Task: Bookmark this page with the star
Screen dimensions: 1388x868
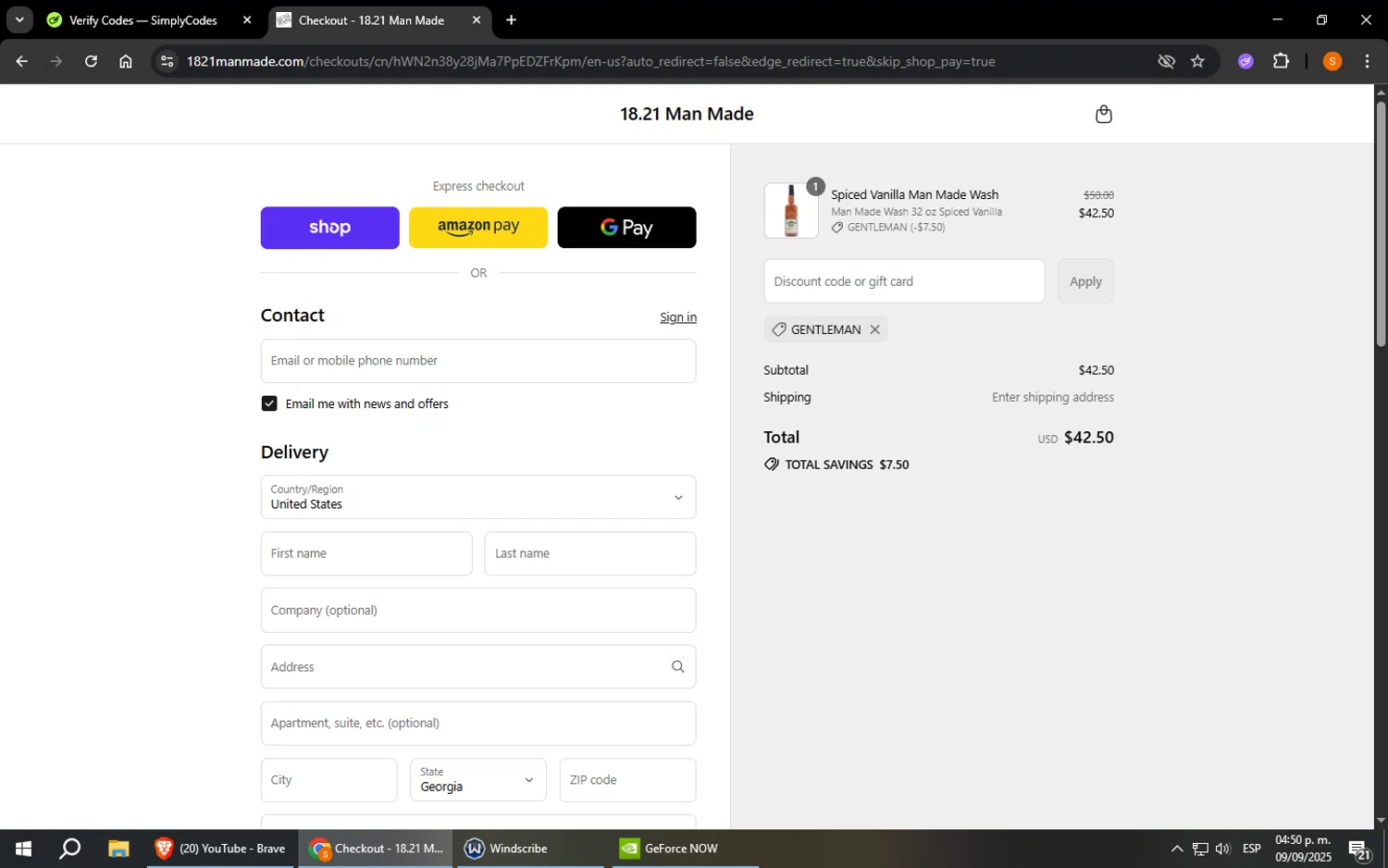Action: (1197, 61)
